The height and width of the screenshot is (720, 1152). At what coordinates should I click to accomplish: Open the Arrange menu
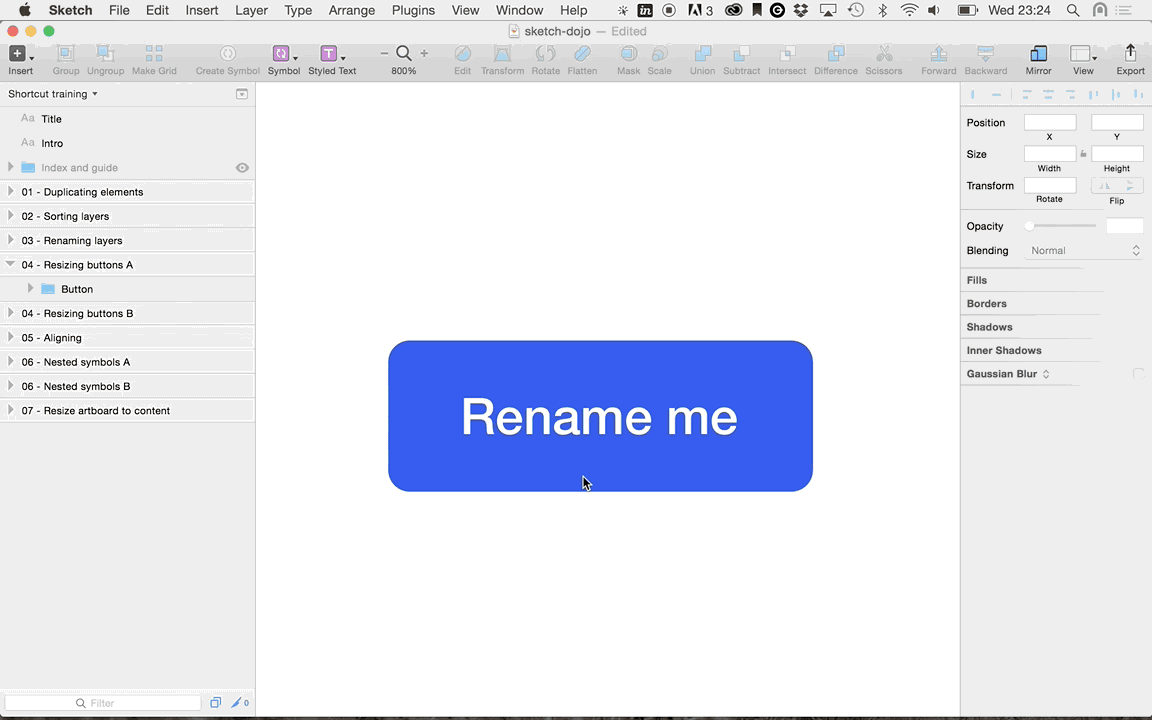[352, 10]
